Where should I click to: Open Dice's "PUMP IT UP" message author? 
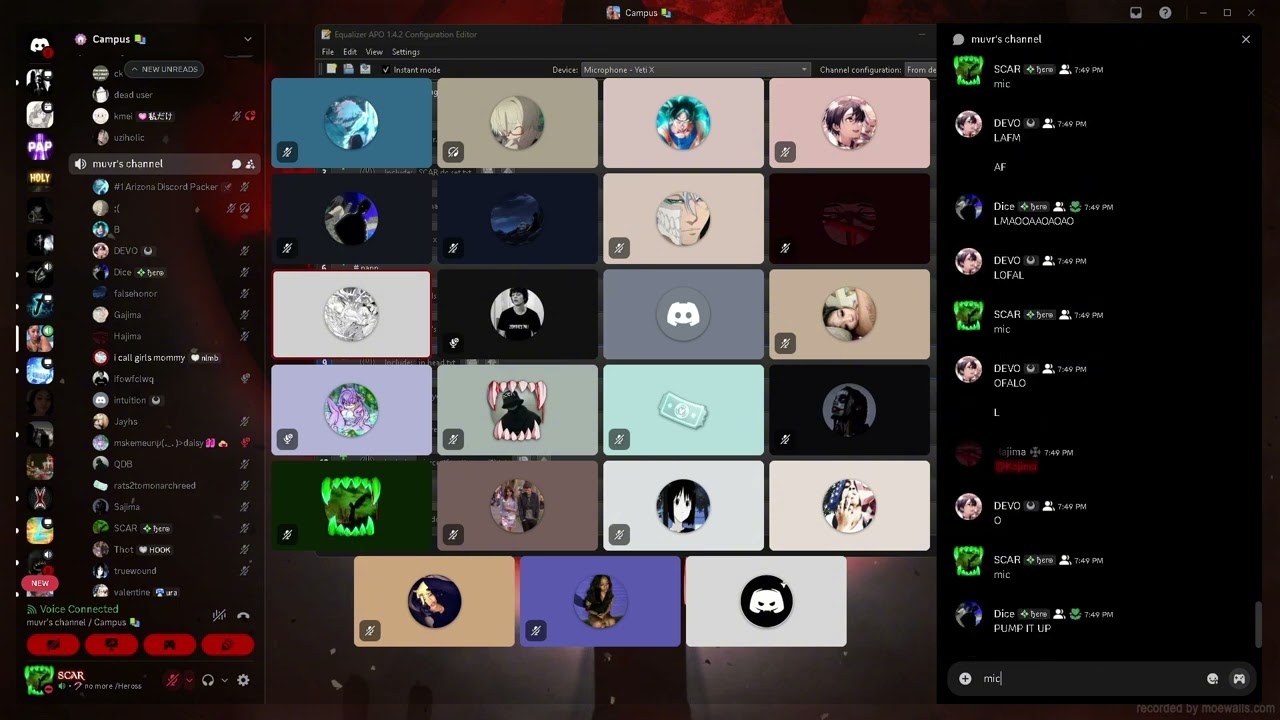click(x=1003, y=614)
